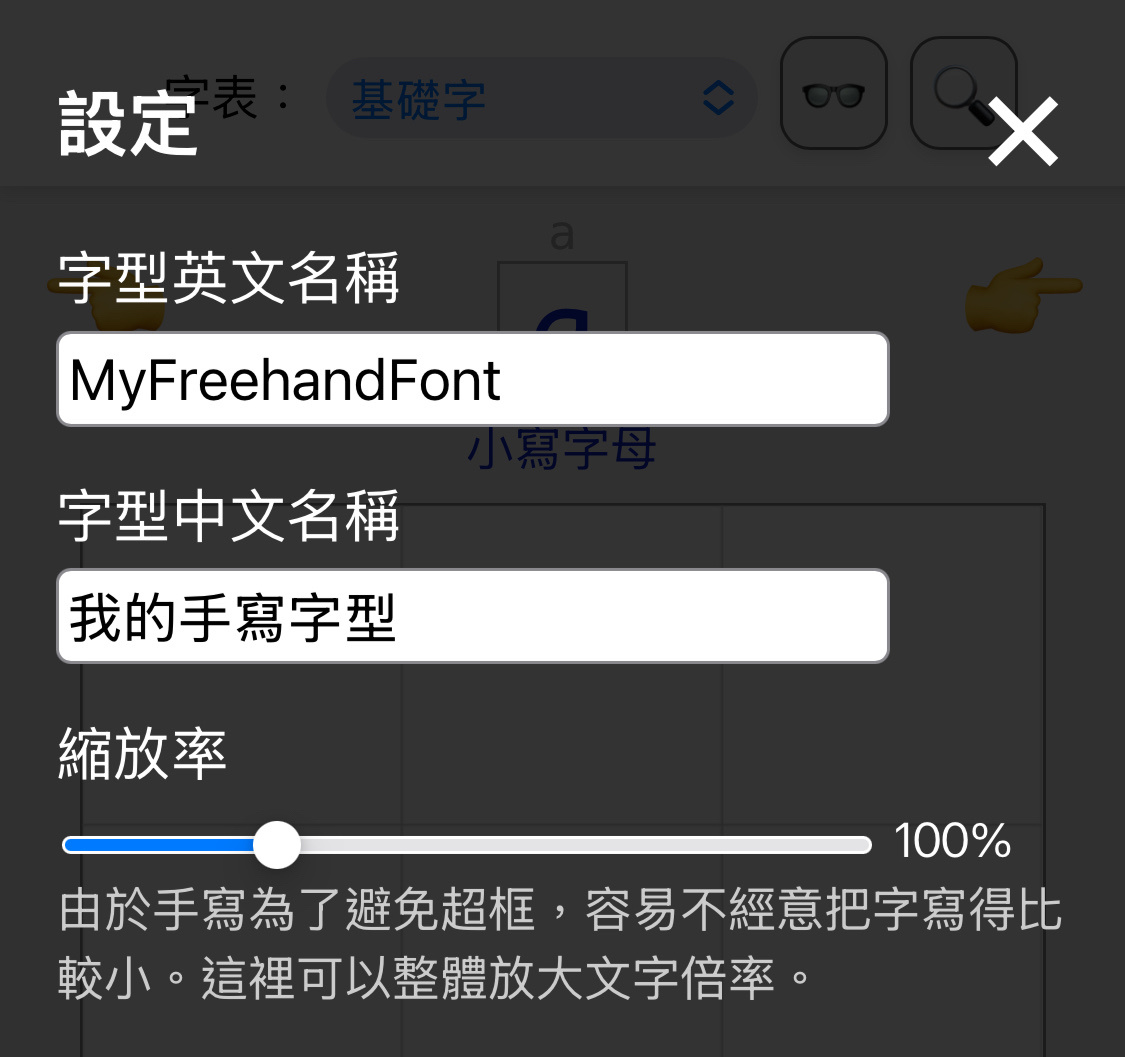Click the blue filled portion of the slider

tap(159, 845)
